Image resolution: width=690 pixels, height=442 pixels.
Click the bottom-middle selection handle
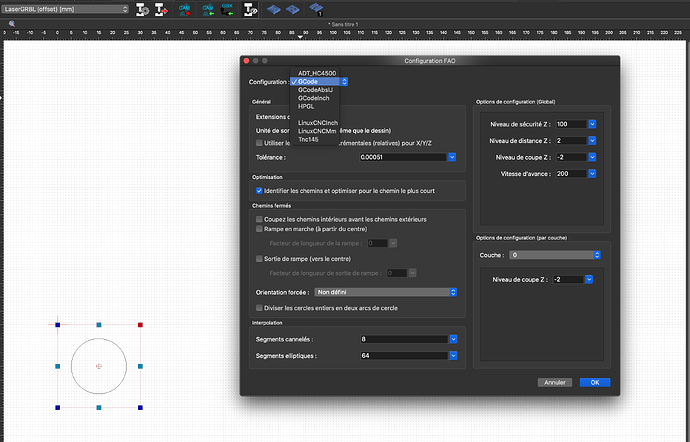tap(99, 408)
